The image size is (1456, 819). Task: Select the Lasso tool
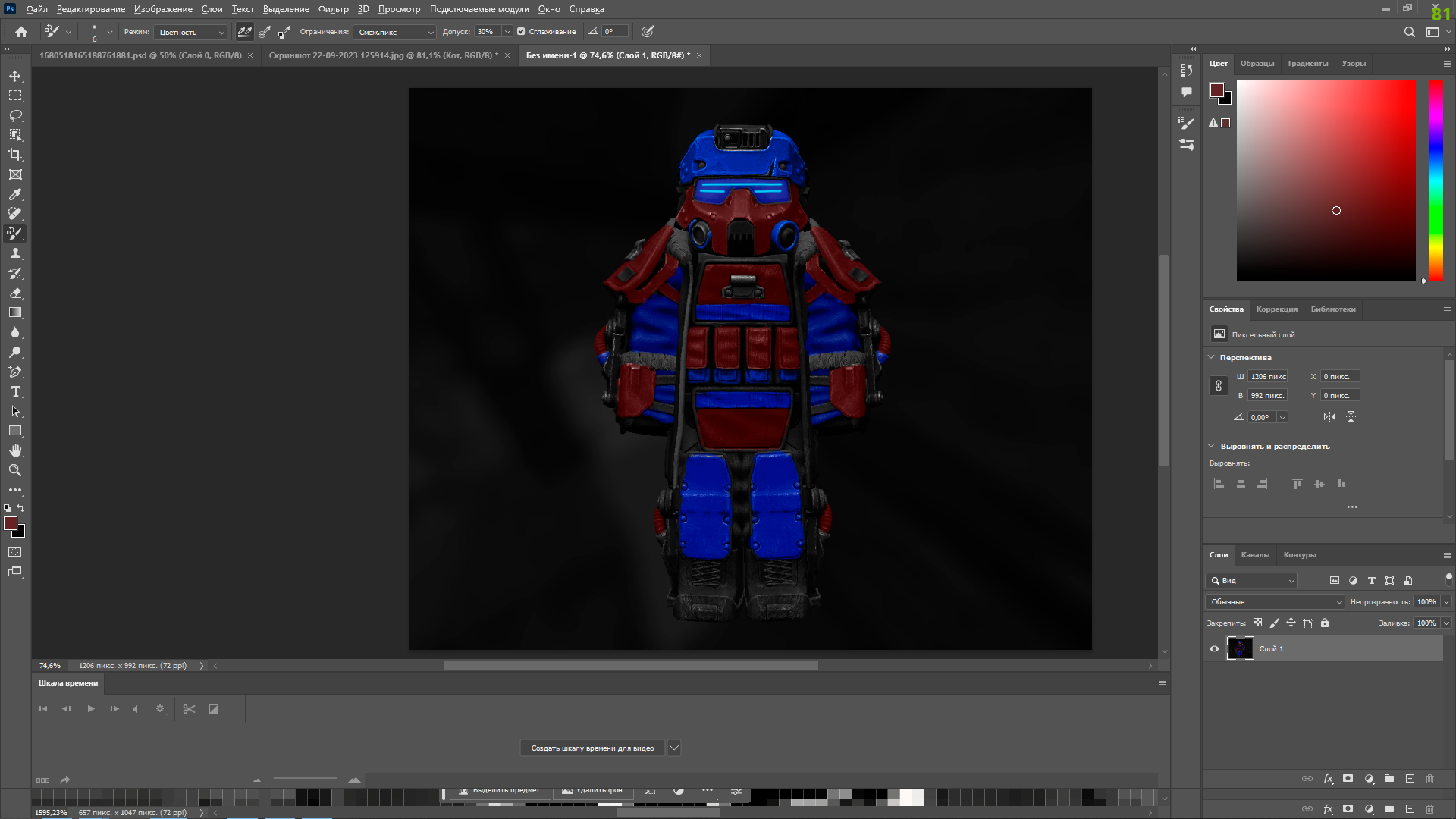15,116
